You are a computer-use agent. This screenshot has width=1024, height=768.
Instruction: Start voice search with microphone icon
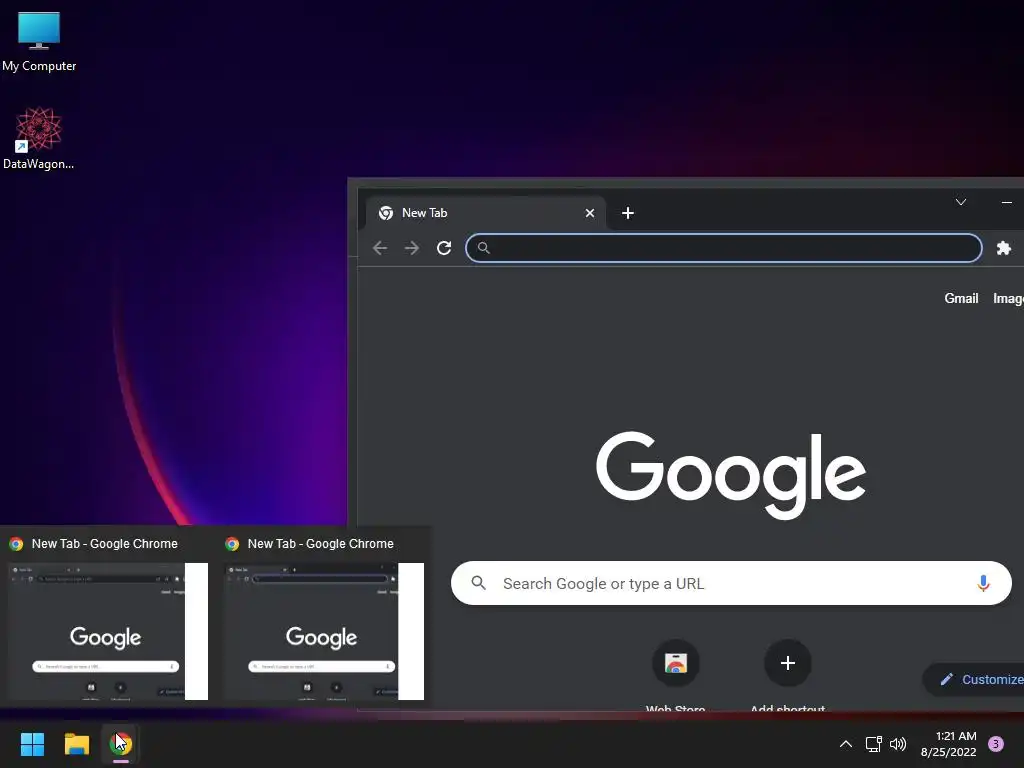983,583
